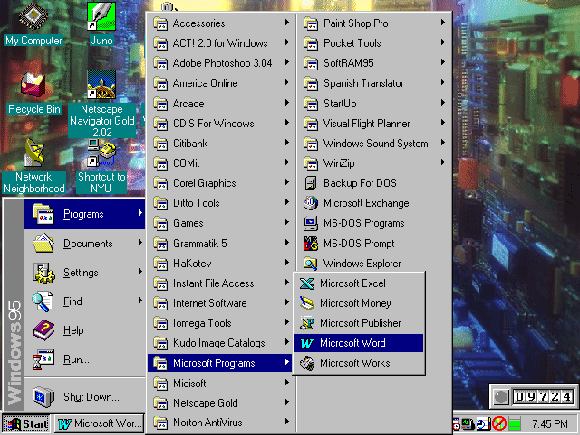Viewport: 580px width, 435px height.
Task: Click the Shut Down monitor icon
Action: tap(43, 397)
